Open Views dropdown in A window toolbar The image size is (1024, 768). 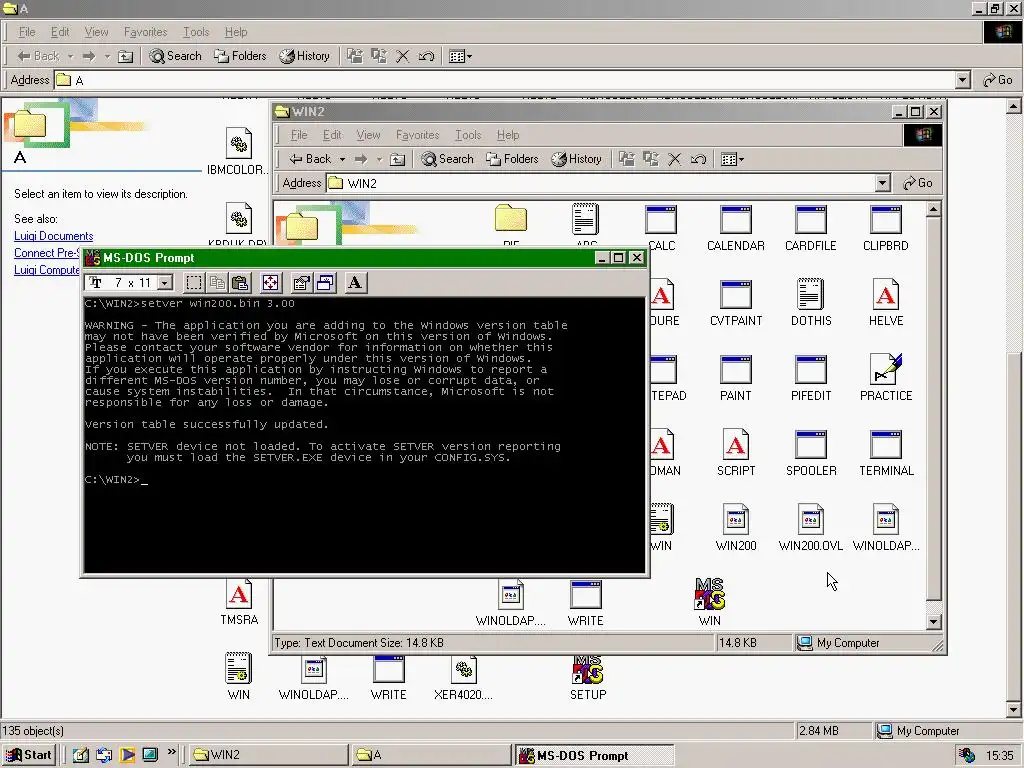pos(460,56)
